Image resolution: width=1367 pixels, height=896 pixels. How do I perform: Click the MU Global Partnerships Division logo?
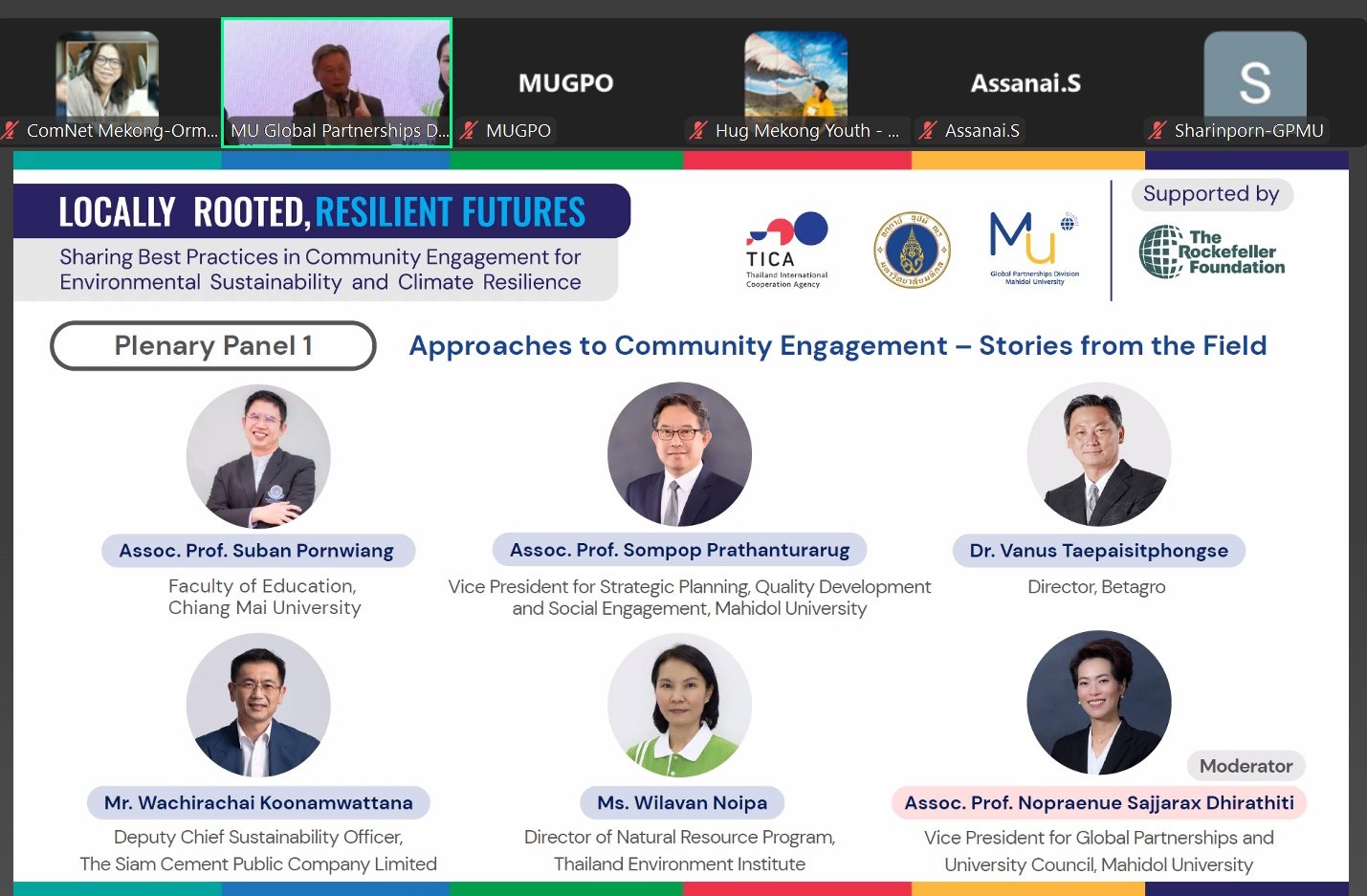coord(1034,249)
